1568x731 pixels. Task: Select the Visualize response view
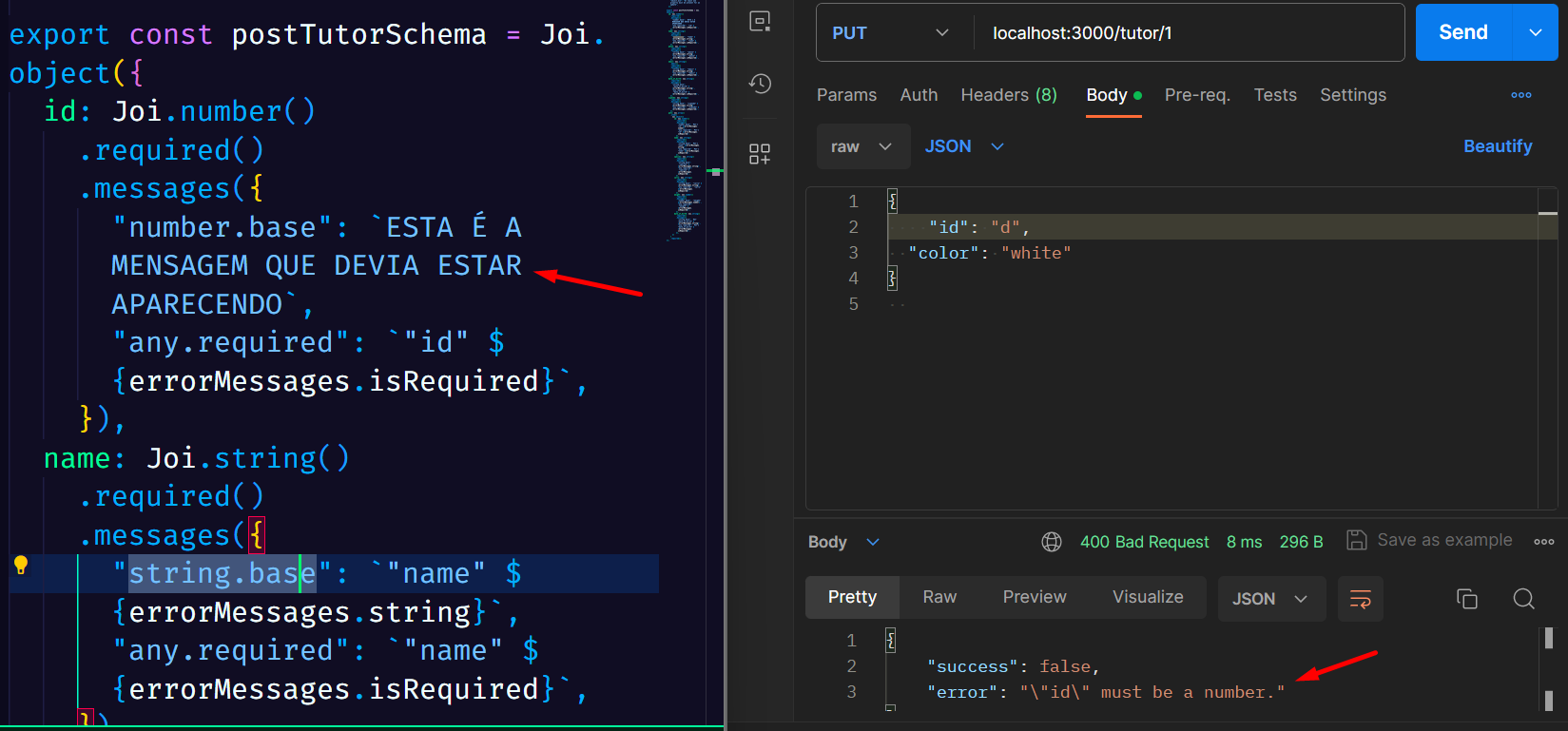(x=1148, y=597)
